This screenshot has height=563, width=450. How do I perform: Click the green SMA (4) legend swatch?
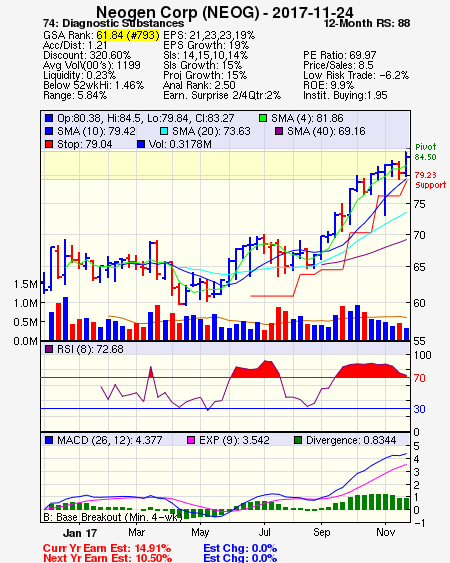(263, 118)
